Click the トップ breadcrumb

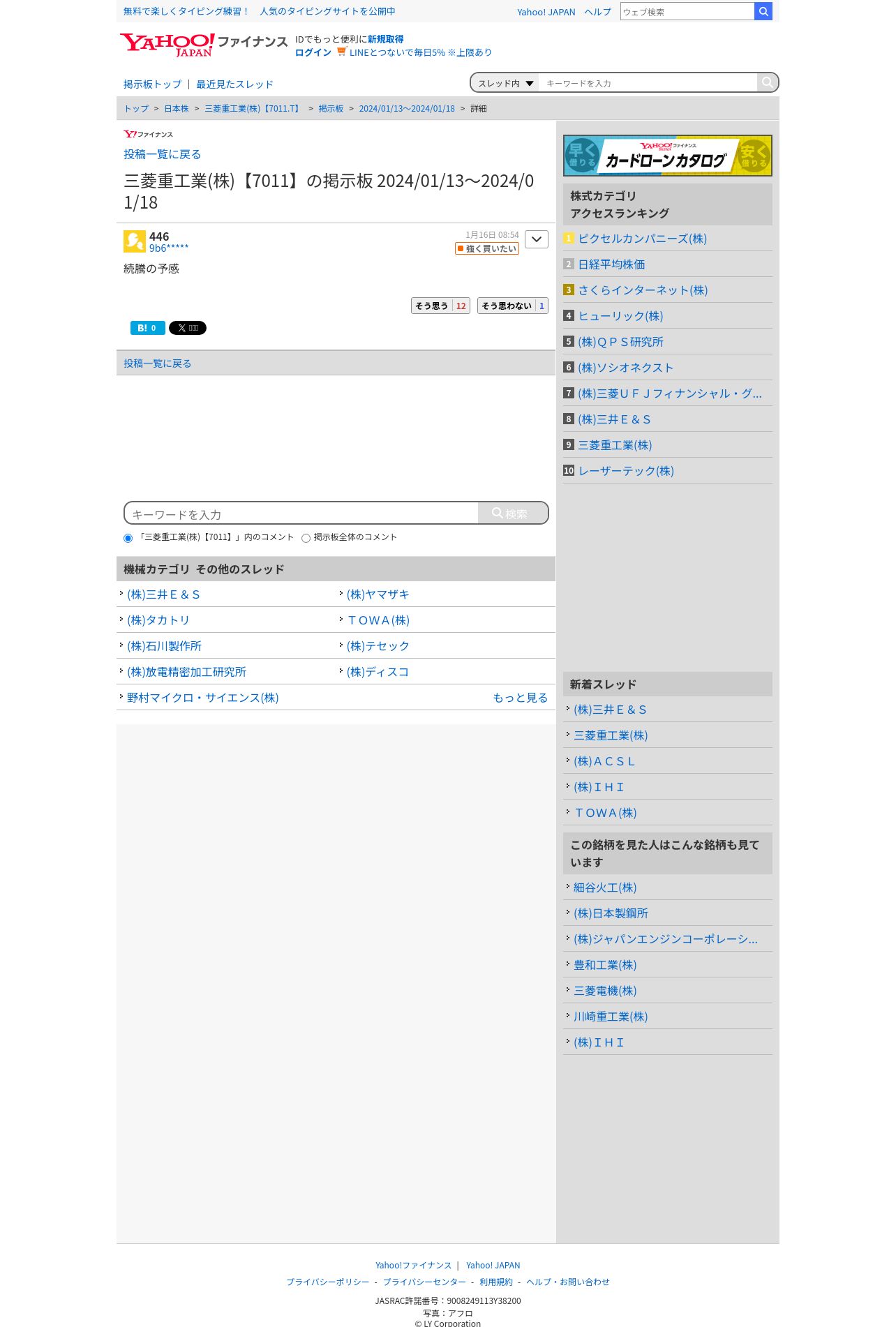click(136, 109)
